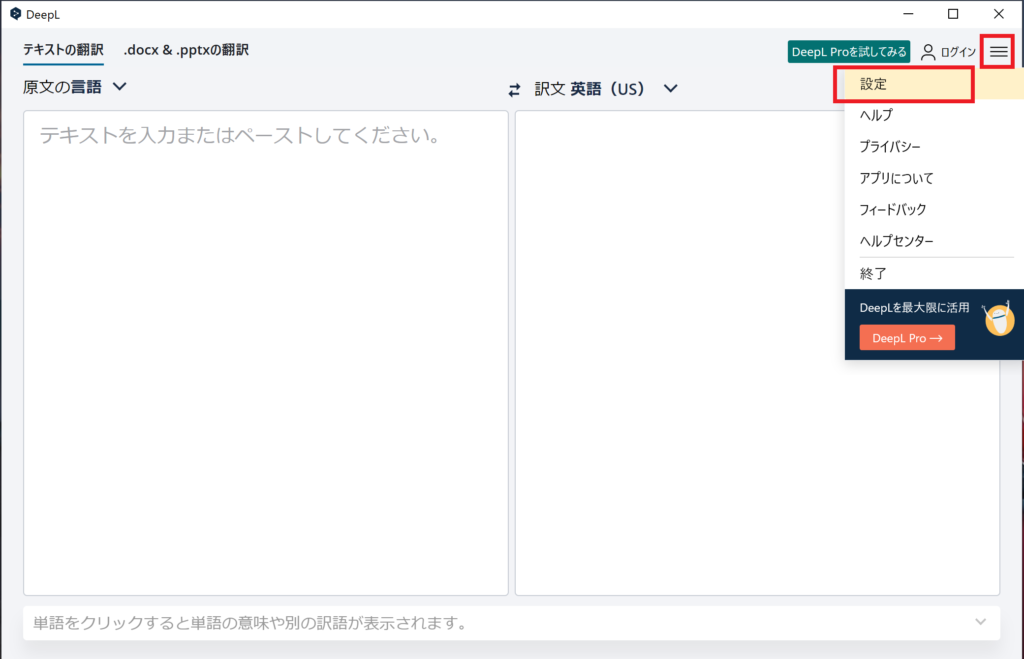Switch to テキストの翻訳 tab
The image size is (1024, 659).
[x=63, y=50]
